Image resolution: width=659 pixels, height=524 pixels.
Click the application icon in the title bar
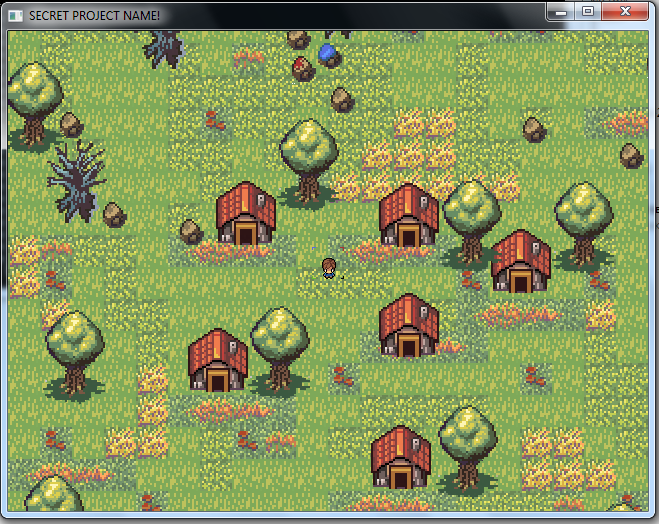point(16,16)
